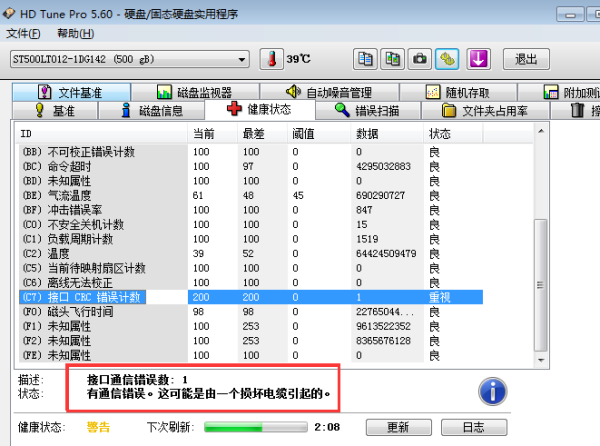600x446 pixels.
Task: Open the 帮助(H) menu
Action: point(76,34)
